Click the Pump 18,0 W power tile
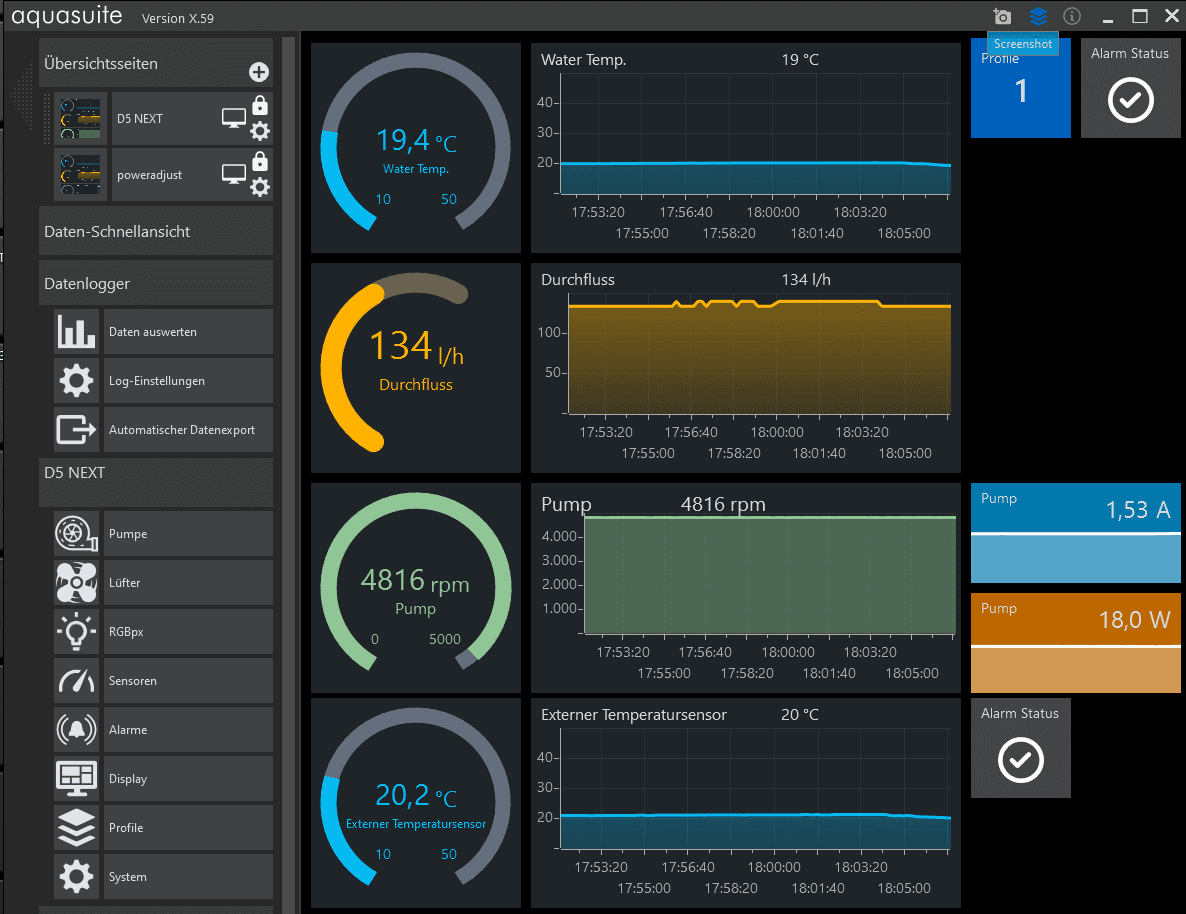1186x914 pixels. click(1076, 642)
